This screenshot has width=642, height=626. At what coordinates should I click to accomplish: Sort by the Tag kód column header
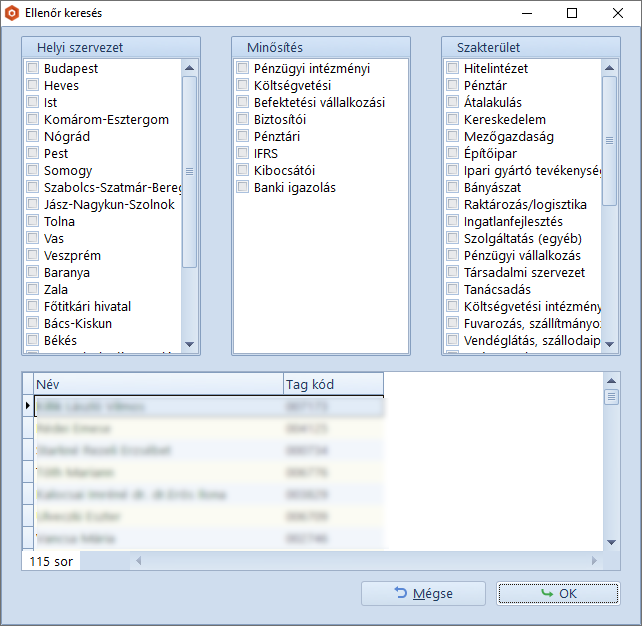coord(332,384)
